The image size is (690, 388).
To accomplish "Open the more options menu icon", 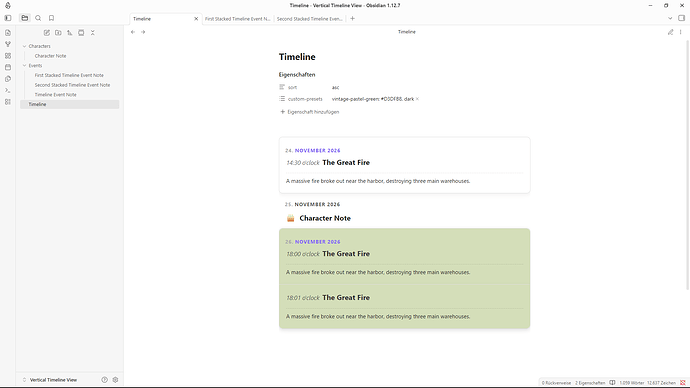I will pyautogui.click(x=680, y=32).
